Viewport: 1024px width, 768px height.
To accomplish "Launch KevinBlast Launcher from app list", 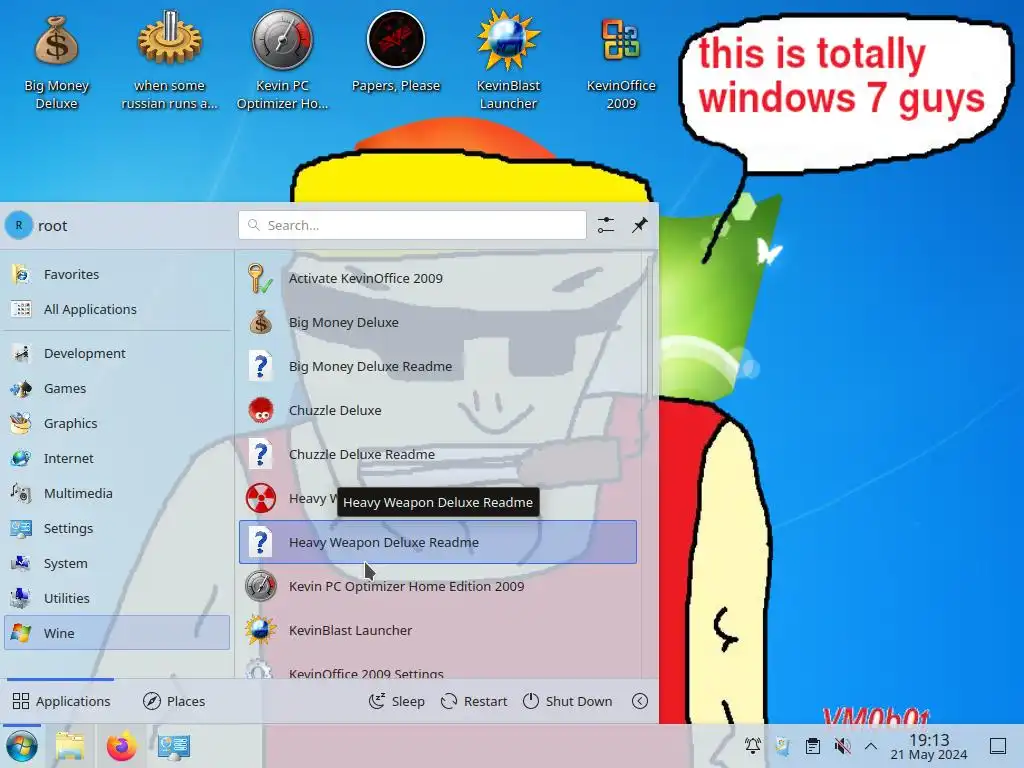I will [x=438, y=630].
